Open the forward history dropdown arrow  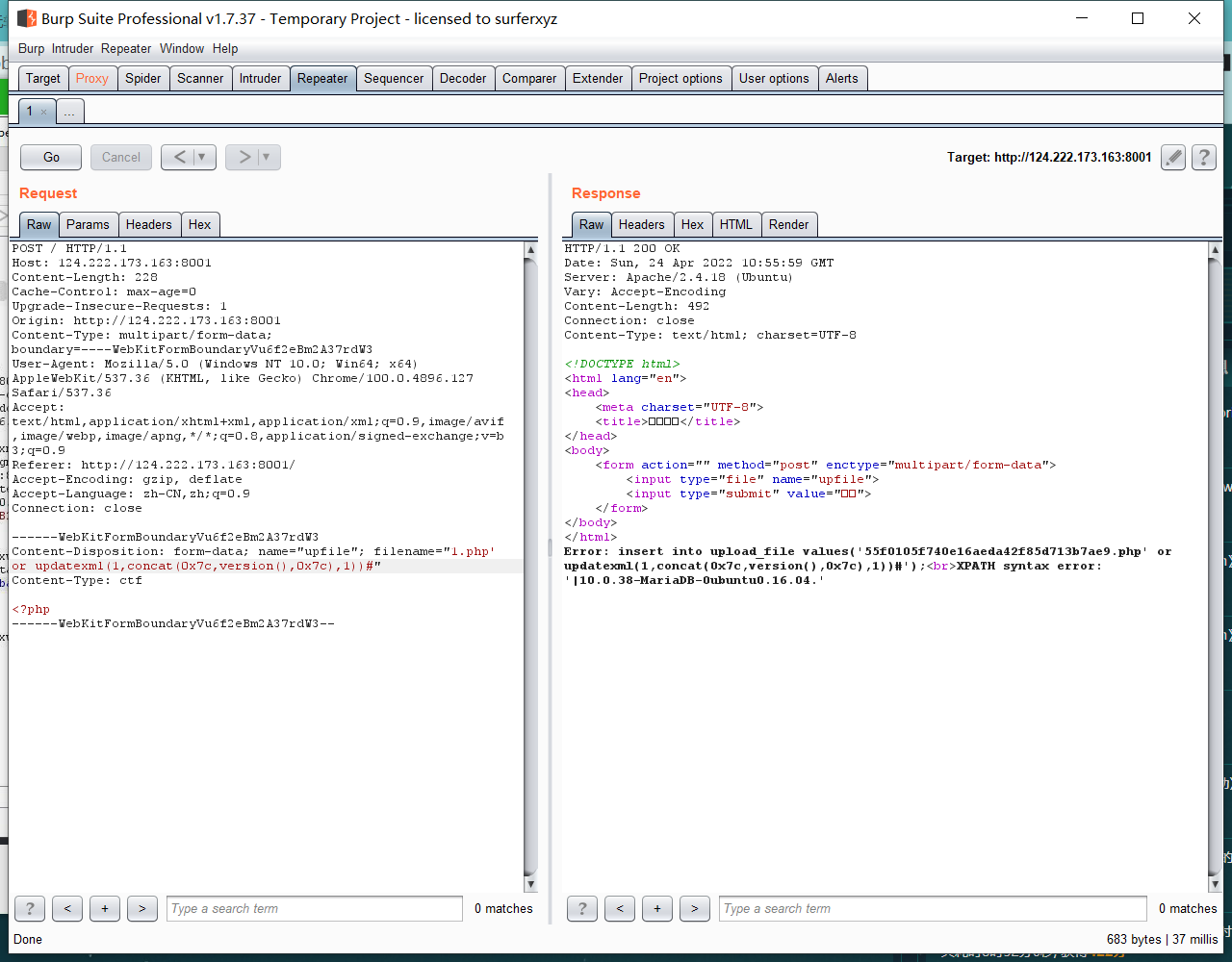coord(268,157)
